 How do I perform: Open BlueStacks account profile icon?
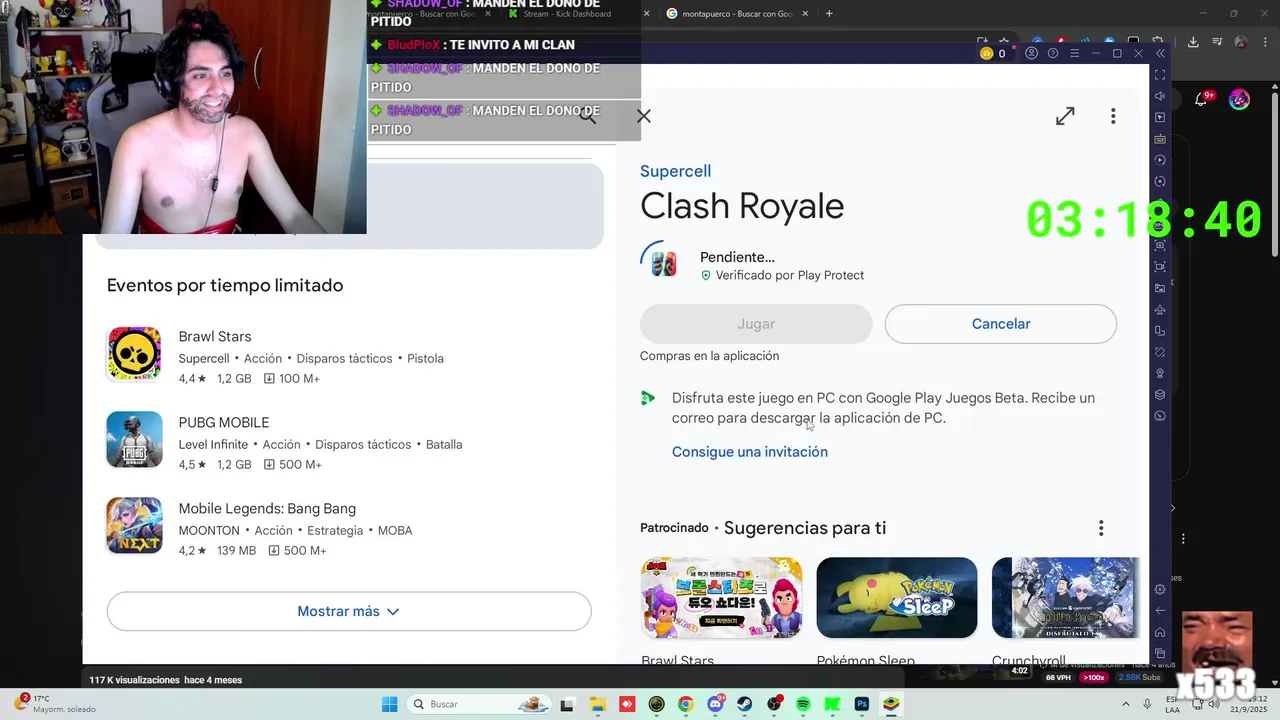pos(1032,53)
